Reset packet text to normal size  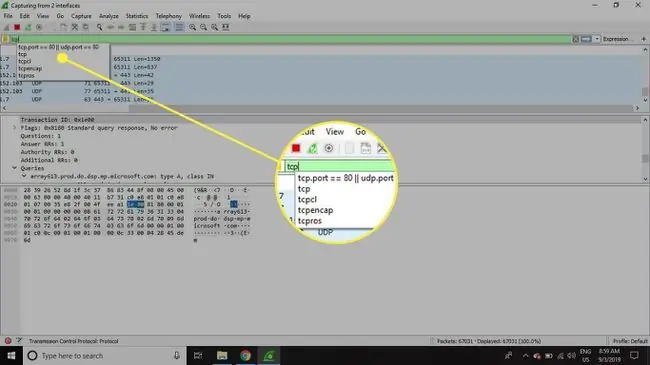(x=214, y=27)
